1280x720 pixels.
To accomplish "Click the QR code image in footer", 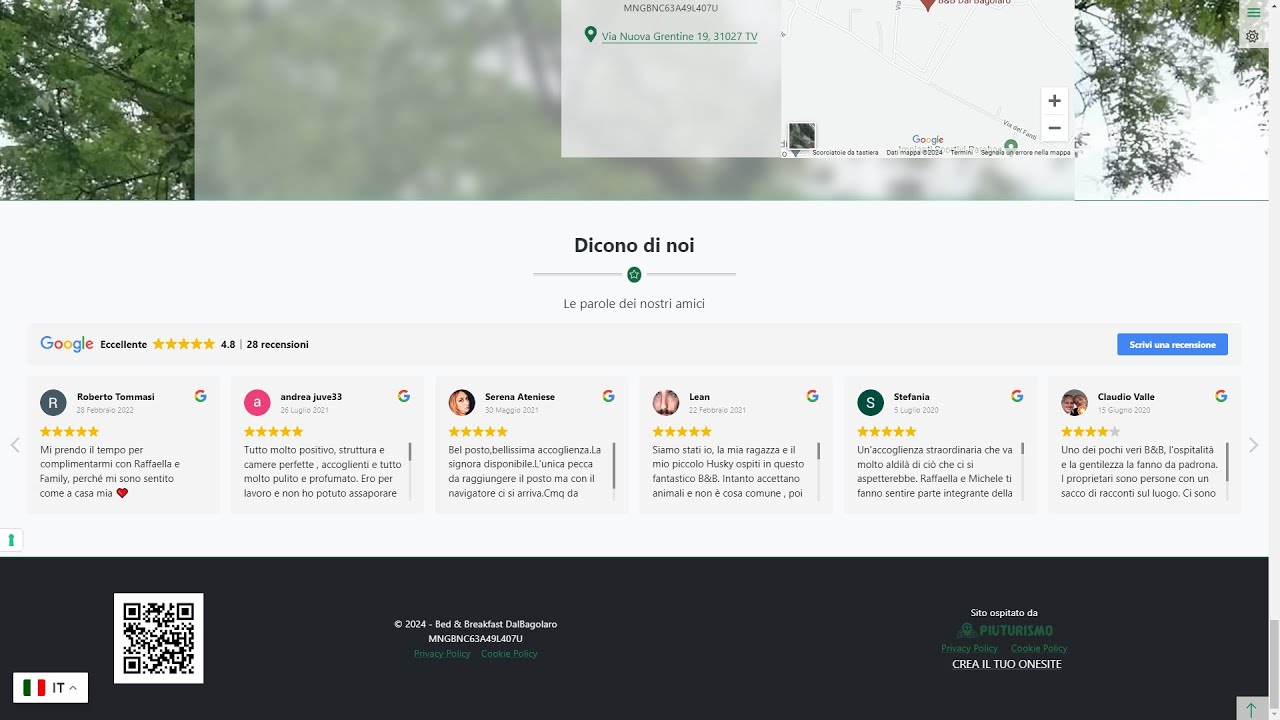I will (x=159, y=638).
